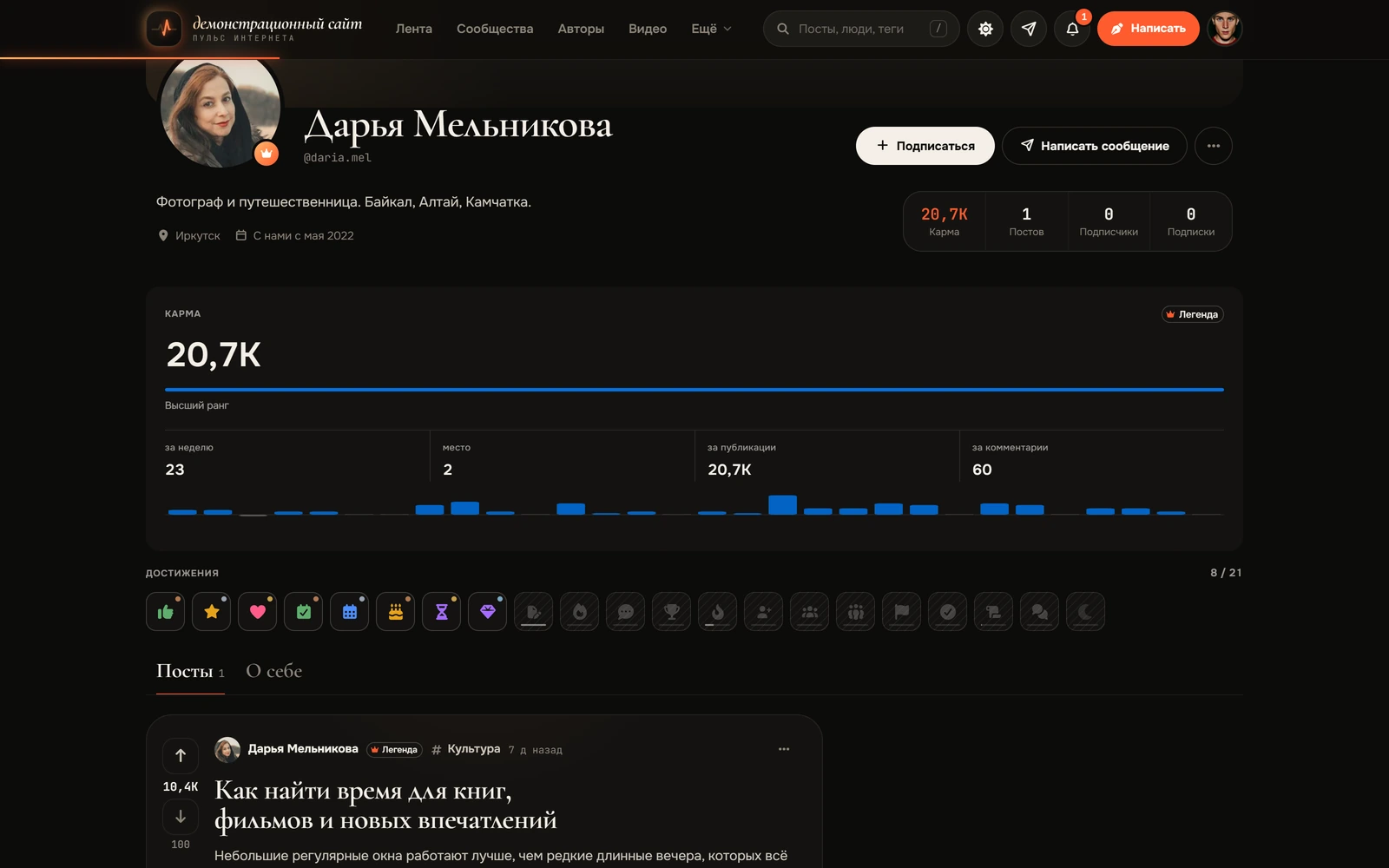This screenshot has width=1389, height=868.
Task: Focus the 'Посты, люди, теги' search field
Action: point(861,29)
